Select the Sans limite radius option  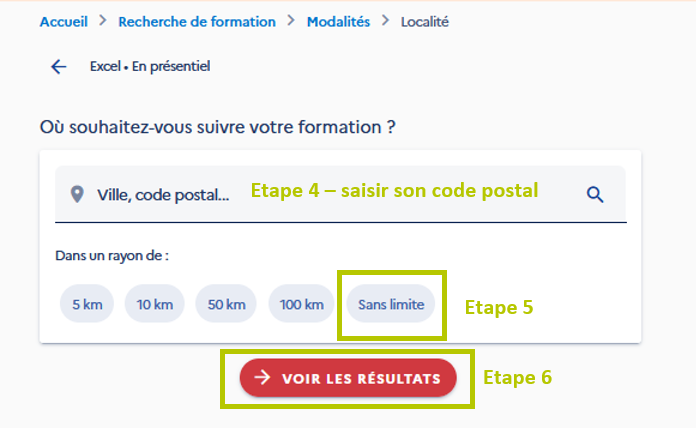(x=391, y=304)
